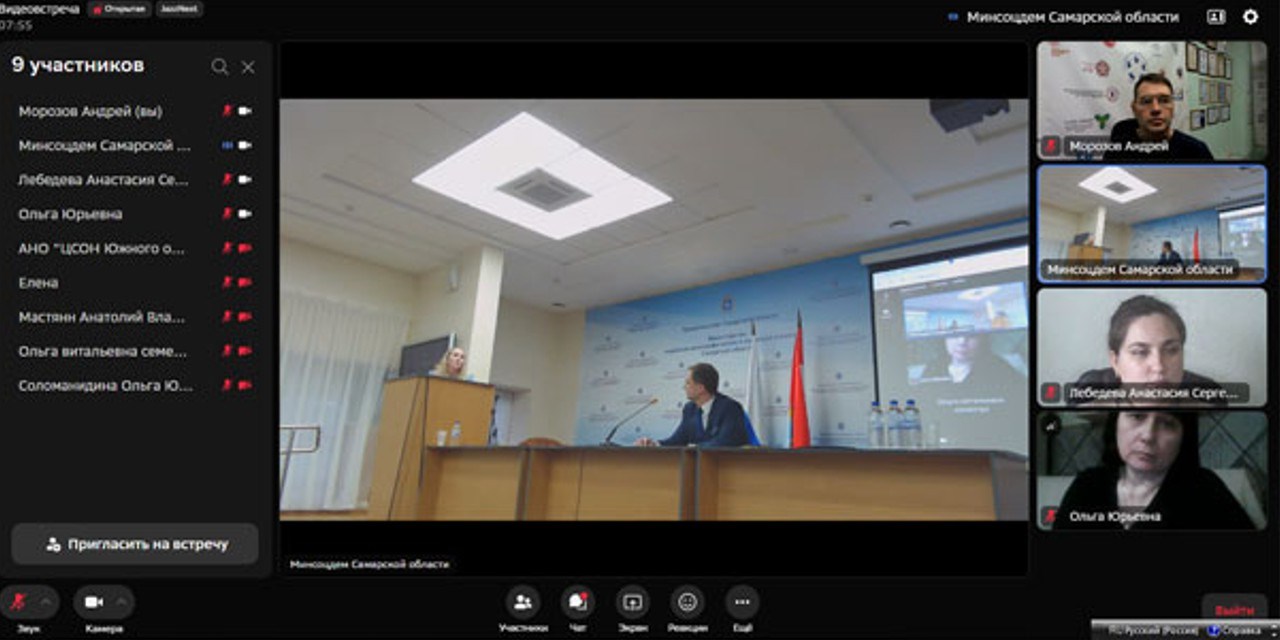Expand camera options arrow next to Камера
The image size is (1280, 640).
[121, 602]
